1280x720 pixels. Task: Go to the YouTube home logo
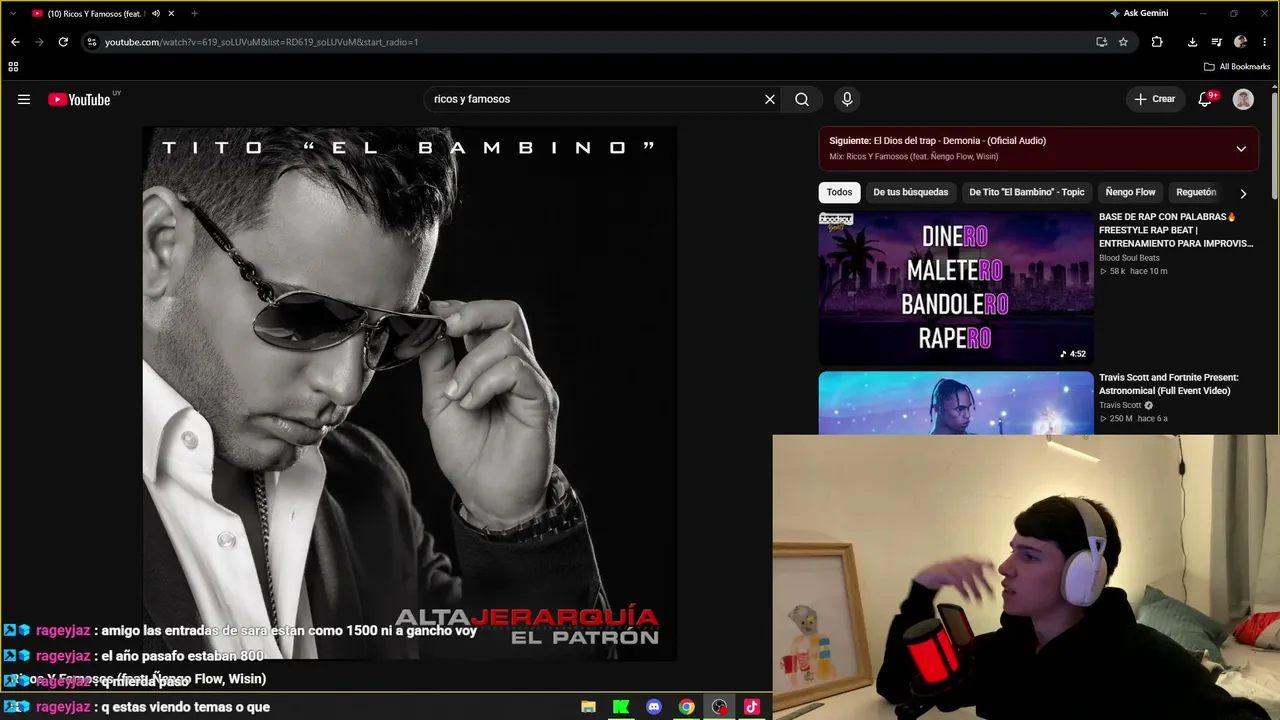click(79, 99)
